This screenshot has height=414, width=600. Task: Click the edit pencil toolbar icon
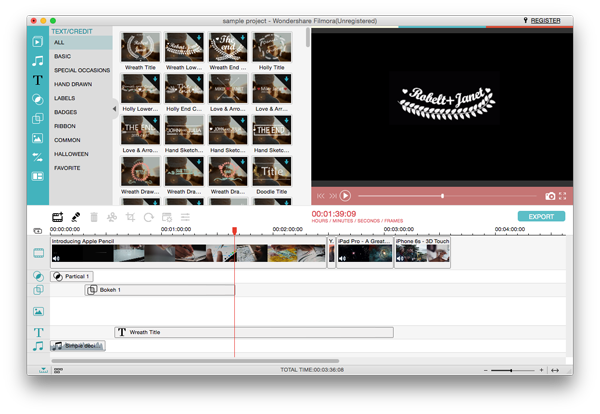point(76,217)
